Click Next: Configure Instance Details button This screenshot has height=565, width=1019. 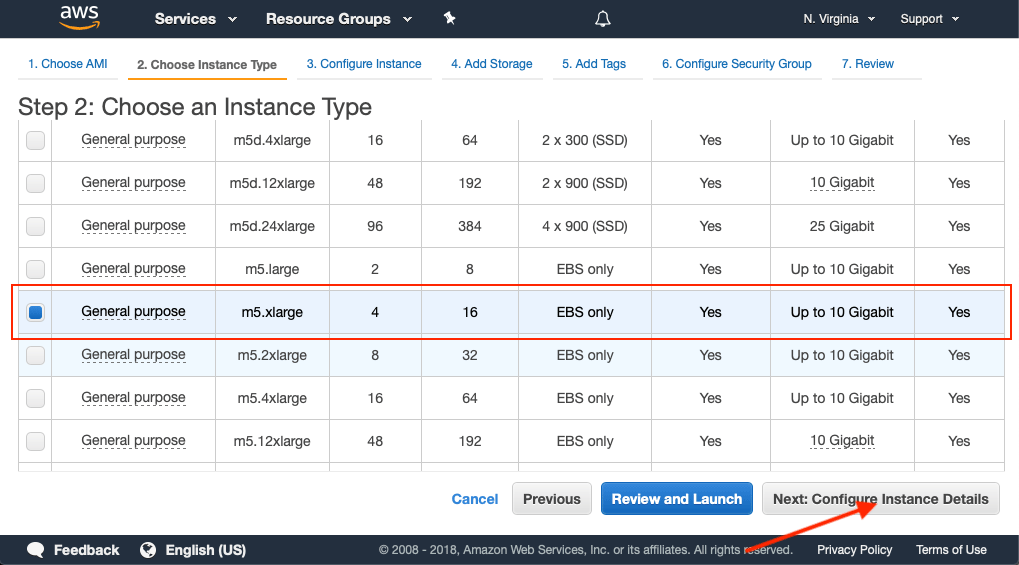point(881,499)
